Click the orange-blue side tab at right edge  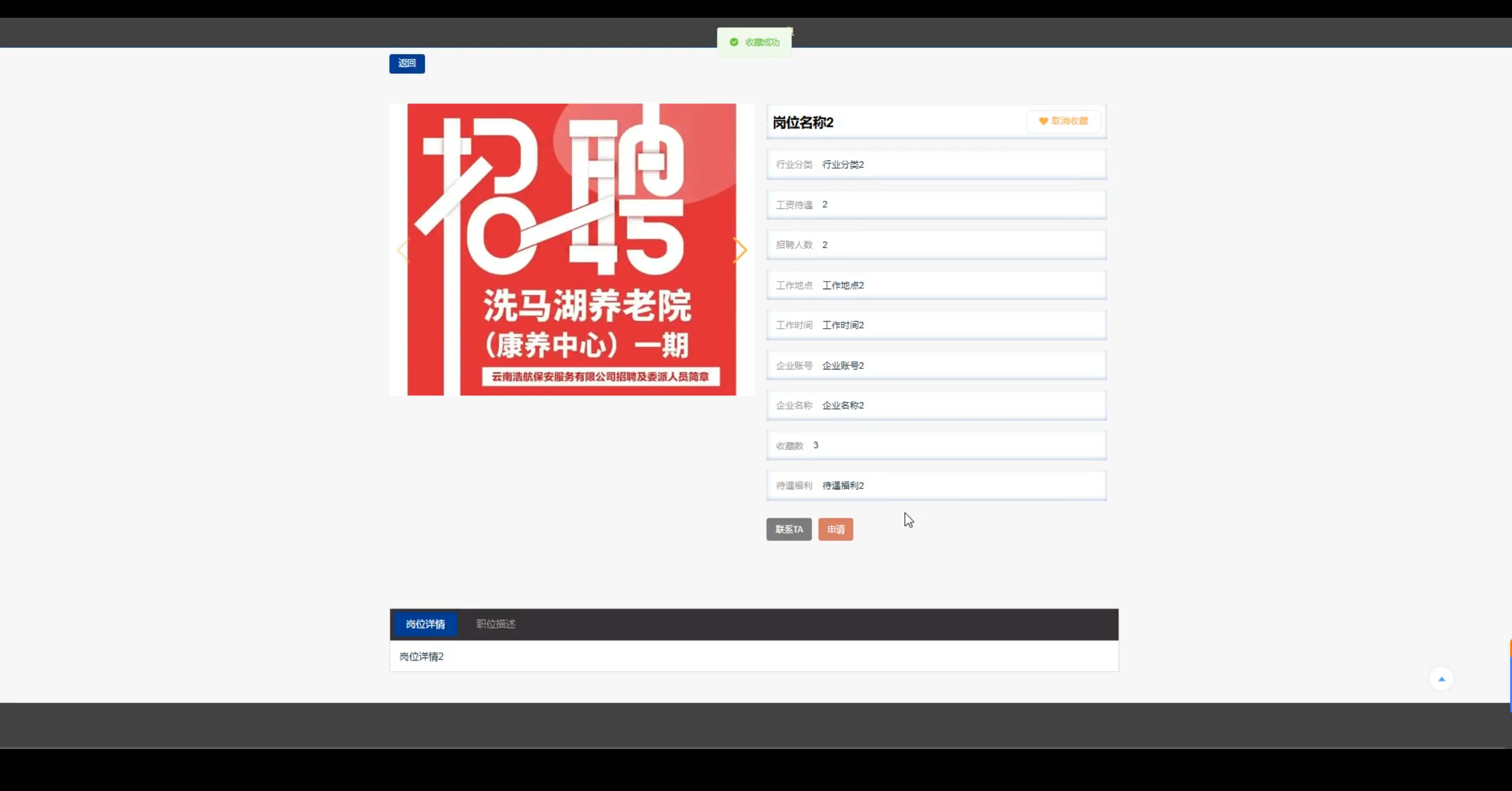tap(1510, 676)
